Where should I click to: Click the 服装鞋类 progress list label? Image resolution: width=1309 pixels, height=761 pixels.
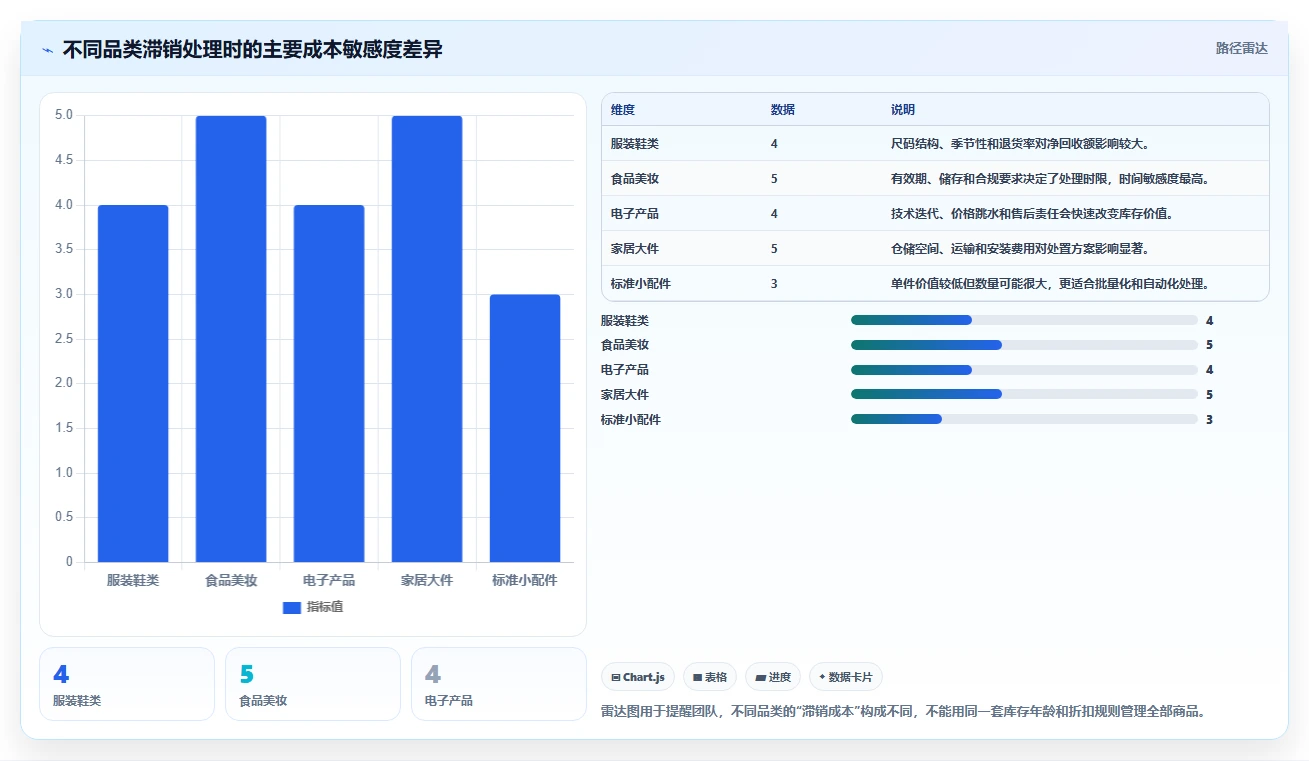tap(625, 320)
